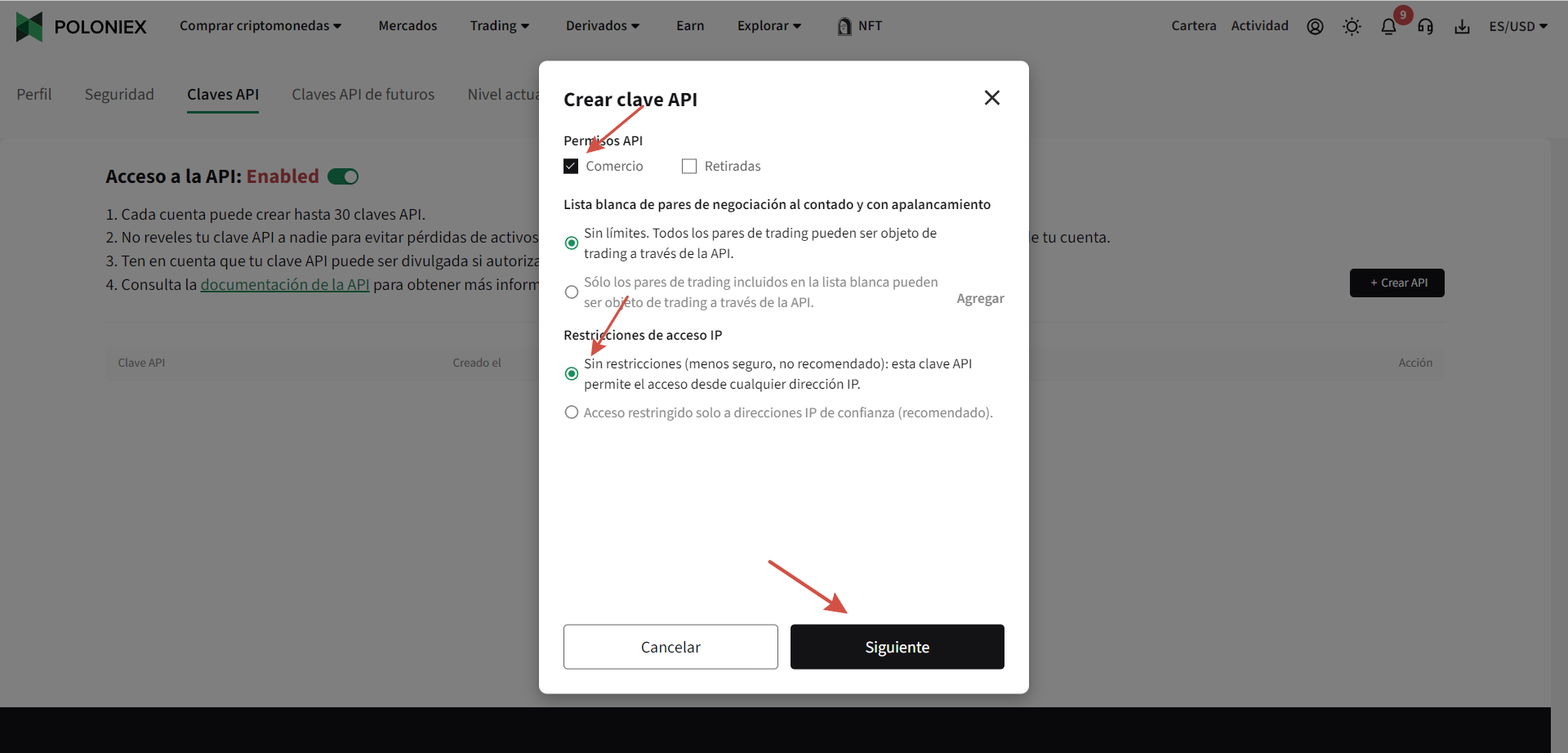Click Agregar to add whitelist pairs
Screen dimensions: 1568x753
980,299
